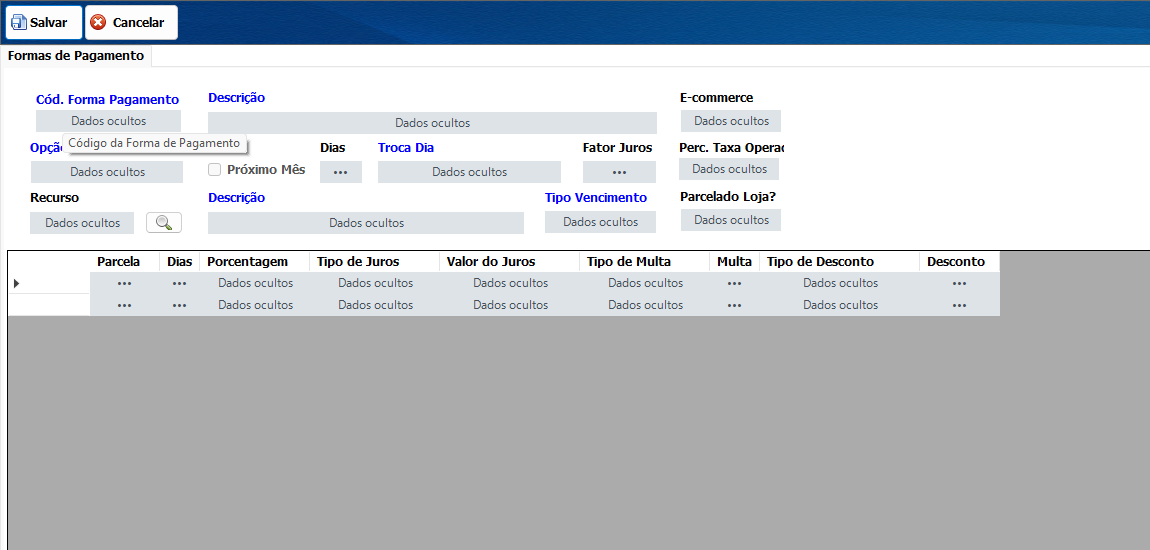Click the first row Tipo de Juros cell
1150x550 pixels.
point(375,283)
